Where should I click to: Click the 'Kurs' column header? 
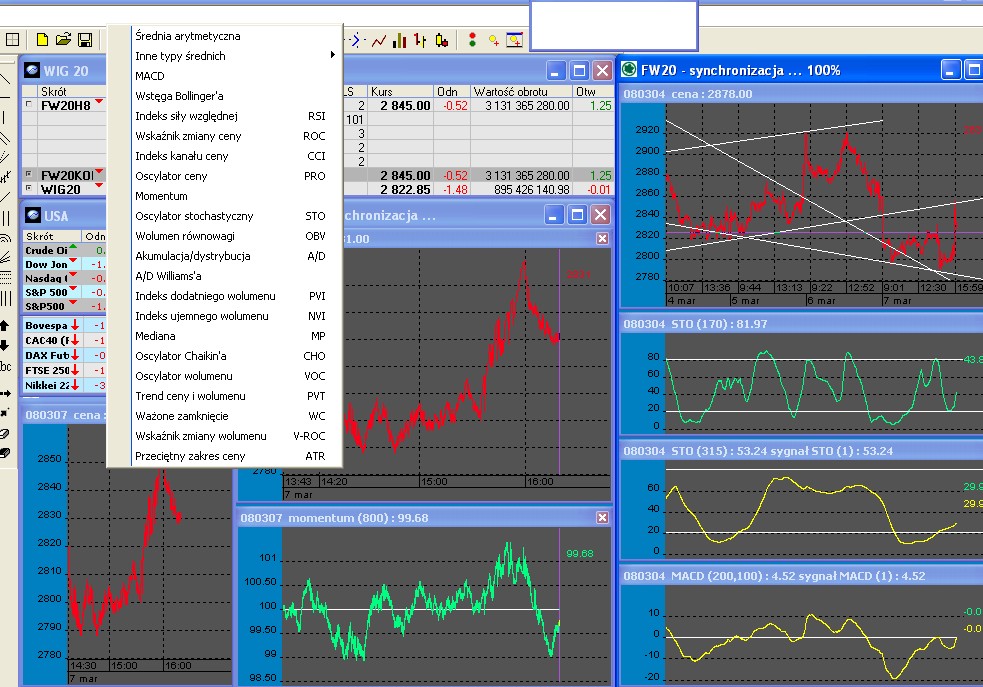pyautogui.click(x=382, y=91)
